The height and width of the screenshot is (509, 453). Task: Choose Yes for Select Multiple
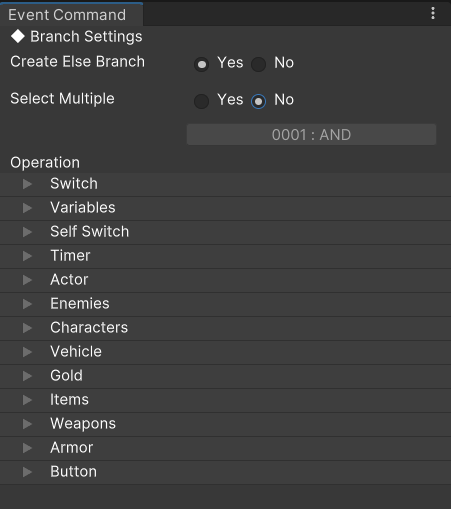pos(201,101)
